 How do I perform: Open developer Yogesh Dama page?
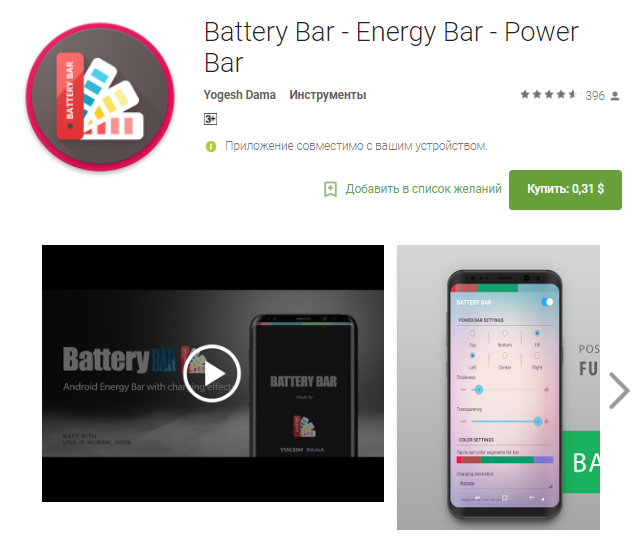pos(240,95)
